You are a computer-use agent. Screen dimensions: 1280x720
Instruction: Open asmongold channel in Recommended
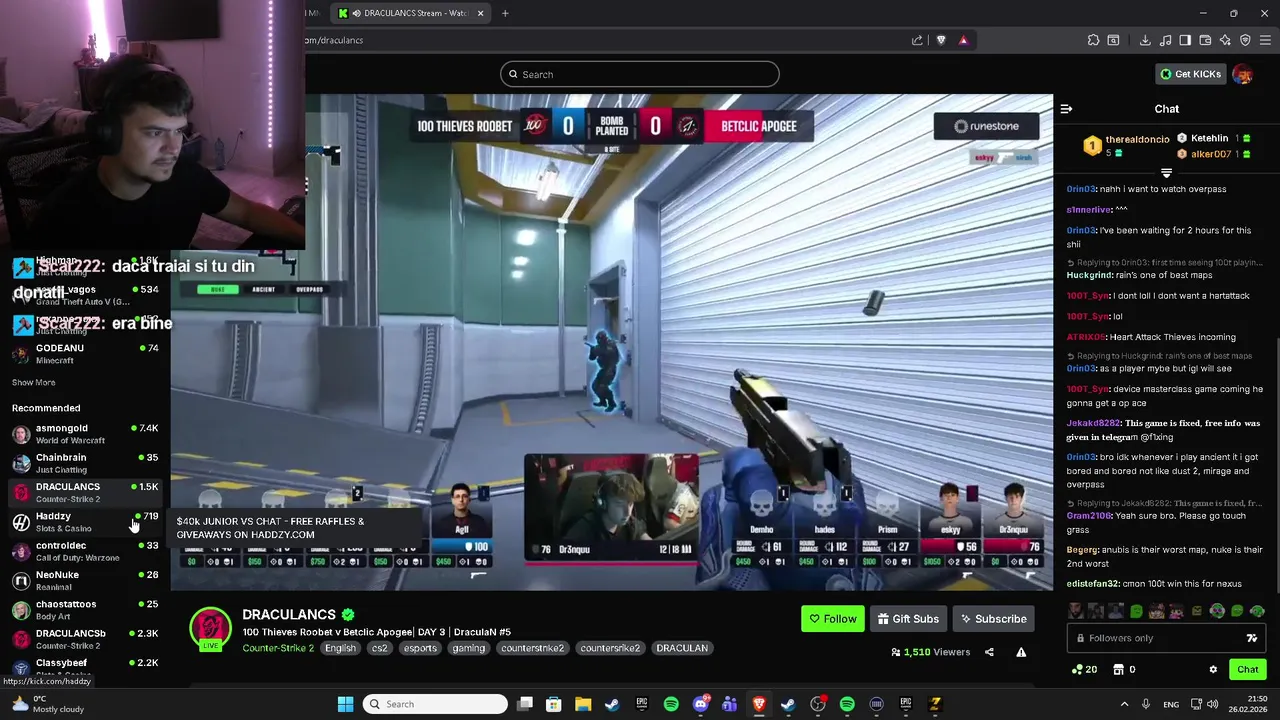coord(85,434)
